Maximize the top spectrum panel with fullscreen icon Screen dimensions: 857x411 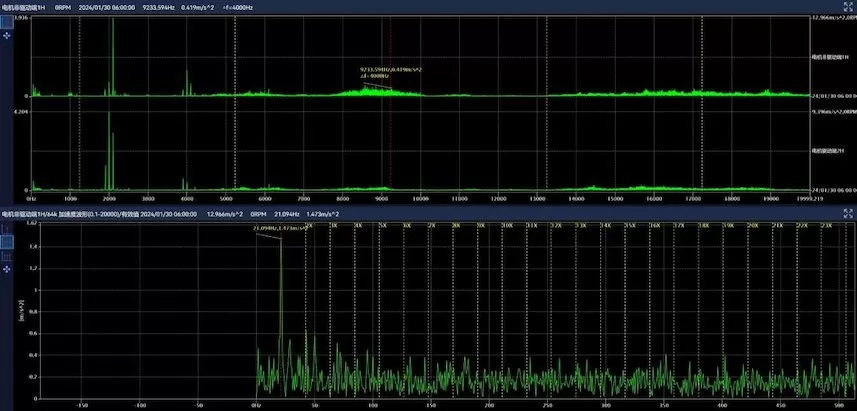pyautogui.click(x=849, y=6)
